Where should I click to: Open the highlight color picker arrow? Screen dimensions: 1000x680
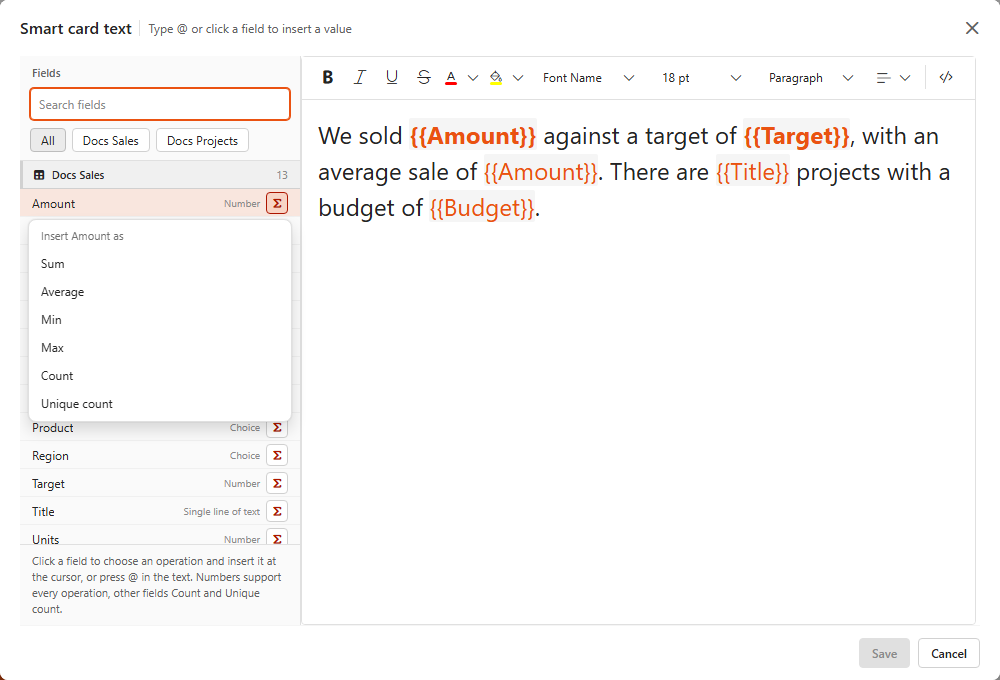(x=518, y=78)
